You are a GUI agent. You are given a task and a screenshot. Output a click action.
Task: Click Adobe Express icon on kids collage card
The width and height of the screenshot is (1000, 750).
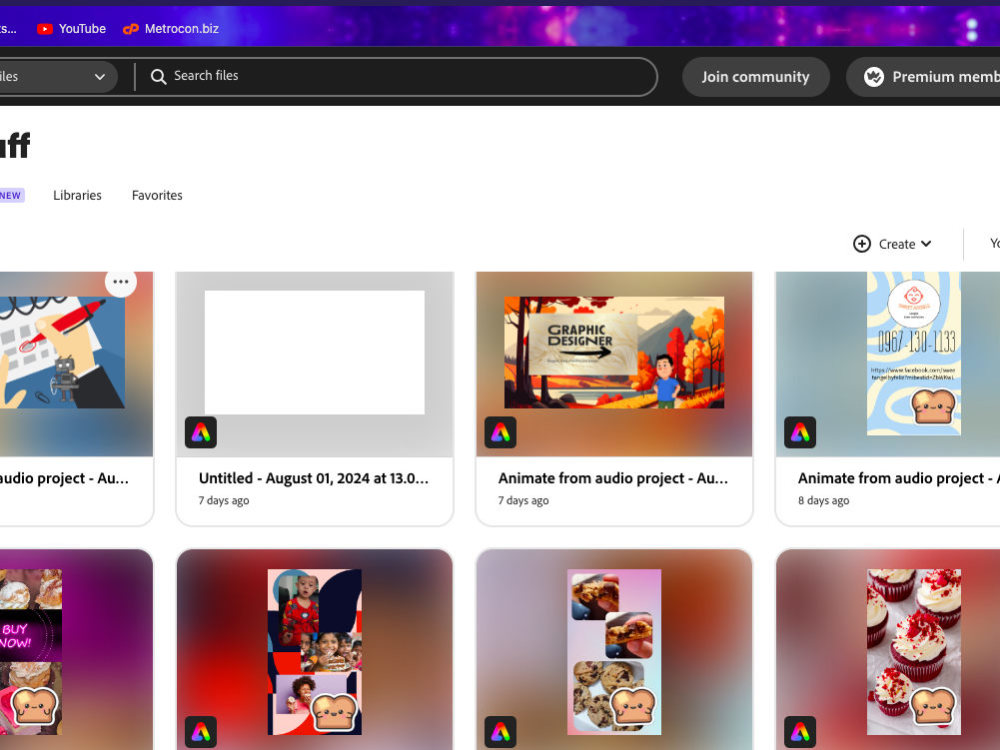201,732
